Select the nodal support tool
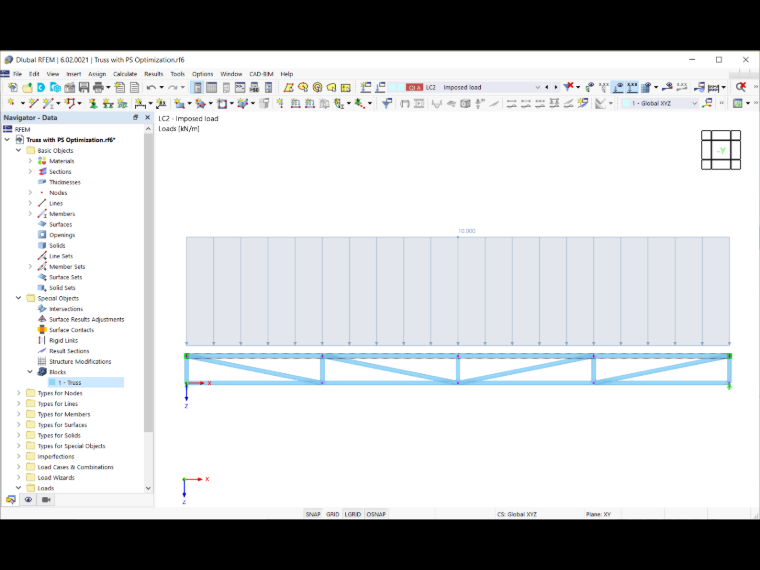760x570 pixels. (x=93, y=103)
